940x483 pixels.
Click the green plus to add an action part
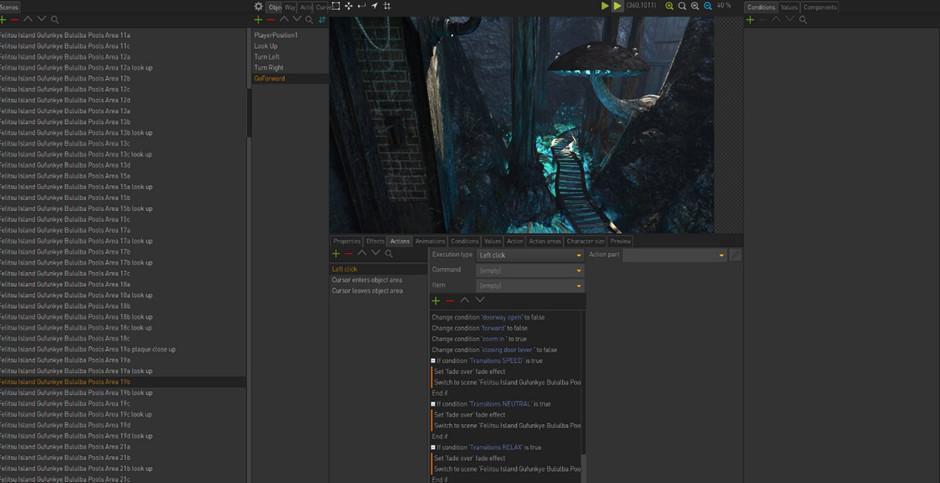pyautogui.click(x=436, y=300)
